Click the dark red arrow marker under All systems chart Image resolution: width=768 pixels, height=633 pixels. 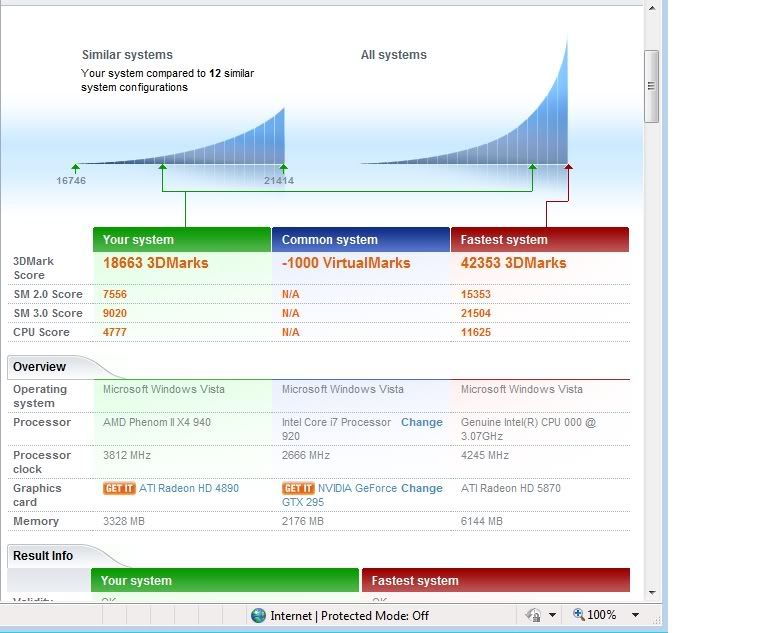point(568,168)
